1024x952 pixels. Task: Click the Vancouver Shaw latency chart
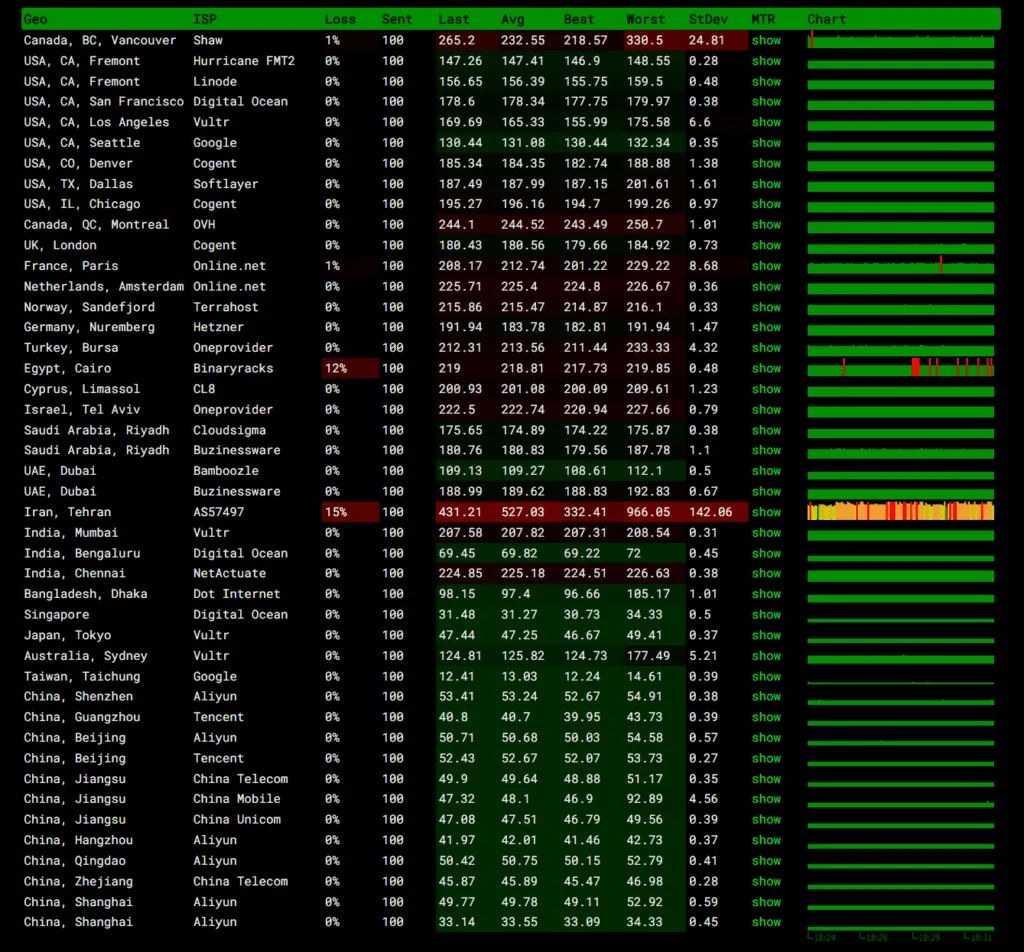(x=901, y=40)
